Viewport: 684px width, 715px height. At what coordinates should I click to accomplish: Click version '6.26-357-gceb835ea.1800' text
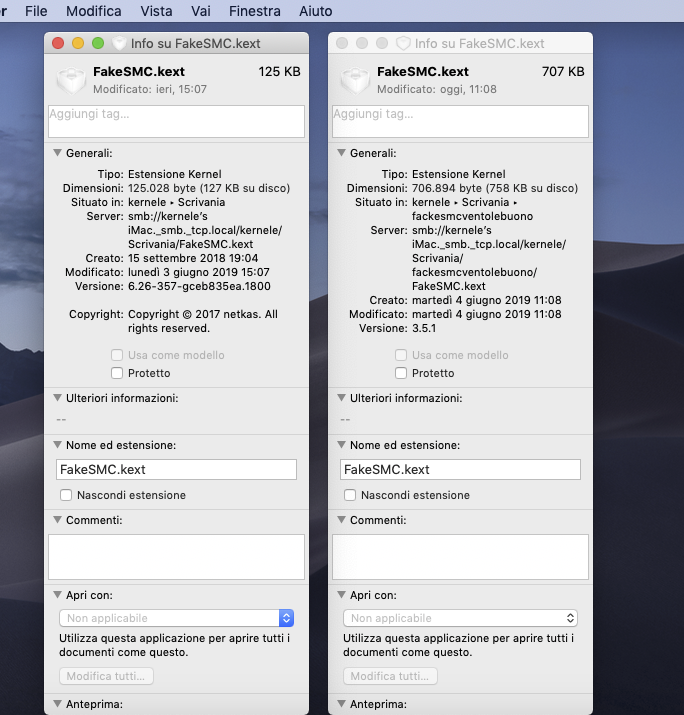pyautogui.click(x=199, y=286)
